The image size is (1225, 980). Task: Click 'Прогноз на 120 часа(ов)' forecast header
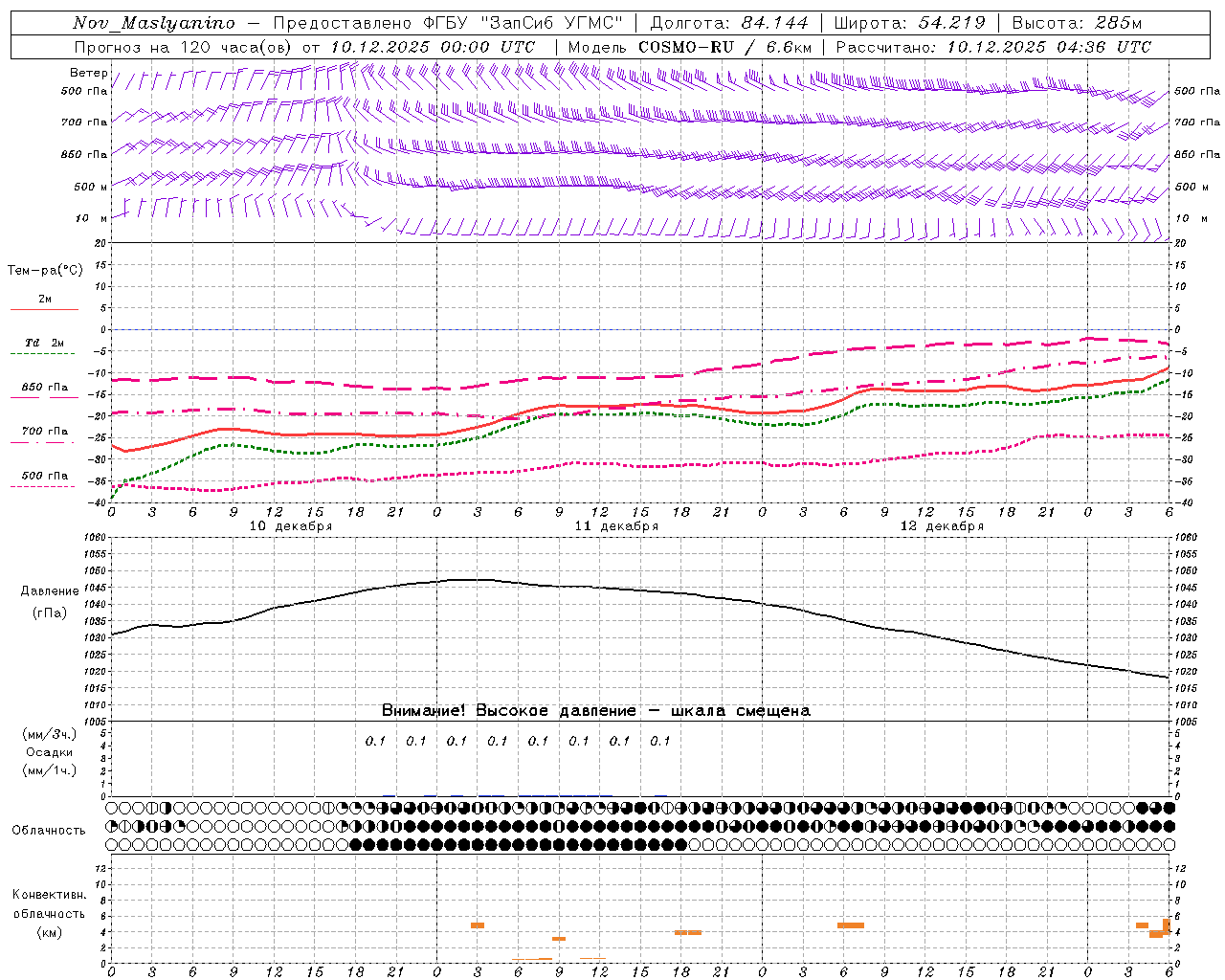[184, 47]
